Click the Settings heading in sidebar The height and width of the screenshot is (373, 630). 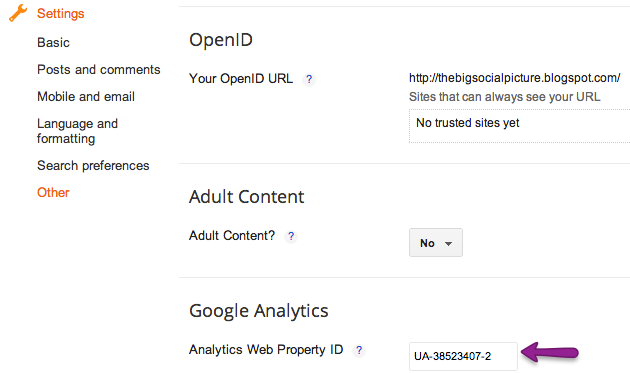(61, 13)
